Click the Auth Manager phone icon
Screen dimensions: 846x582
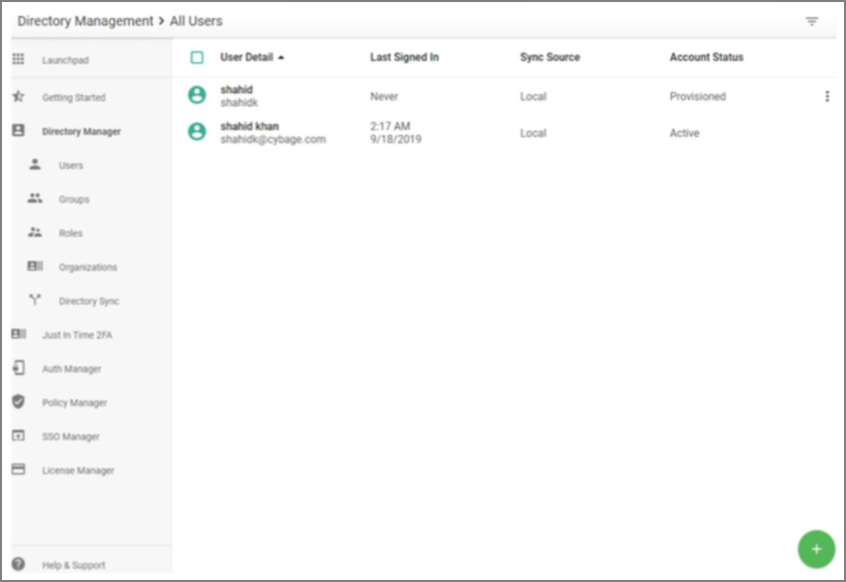[18, 368]
